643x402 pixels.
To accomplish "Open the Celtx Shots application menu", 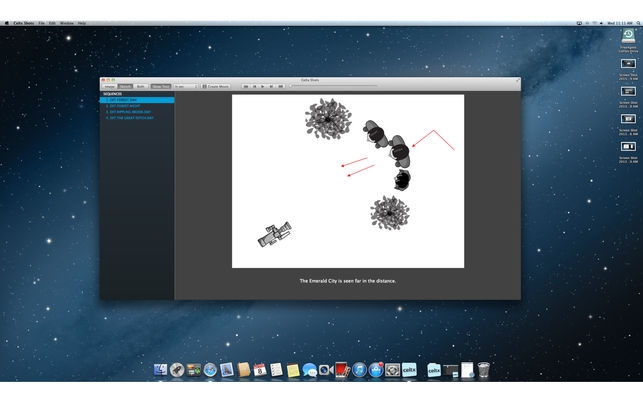I will coord(24,23).
